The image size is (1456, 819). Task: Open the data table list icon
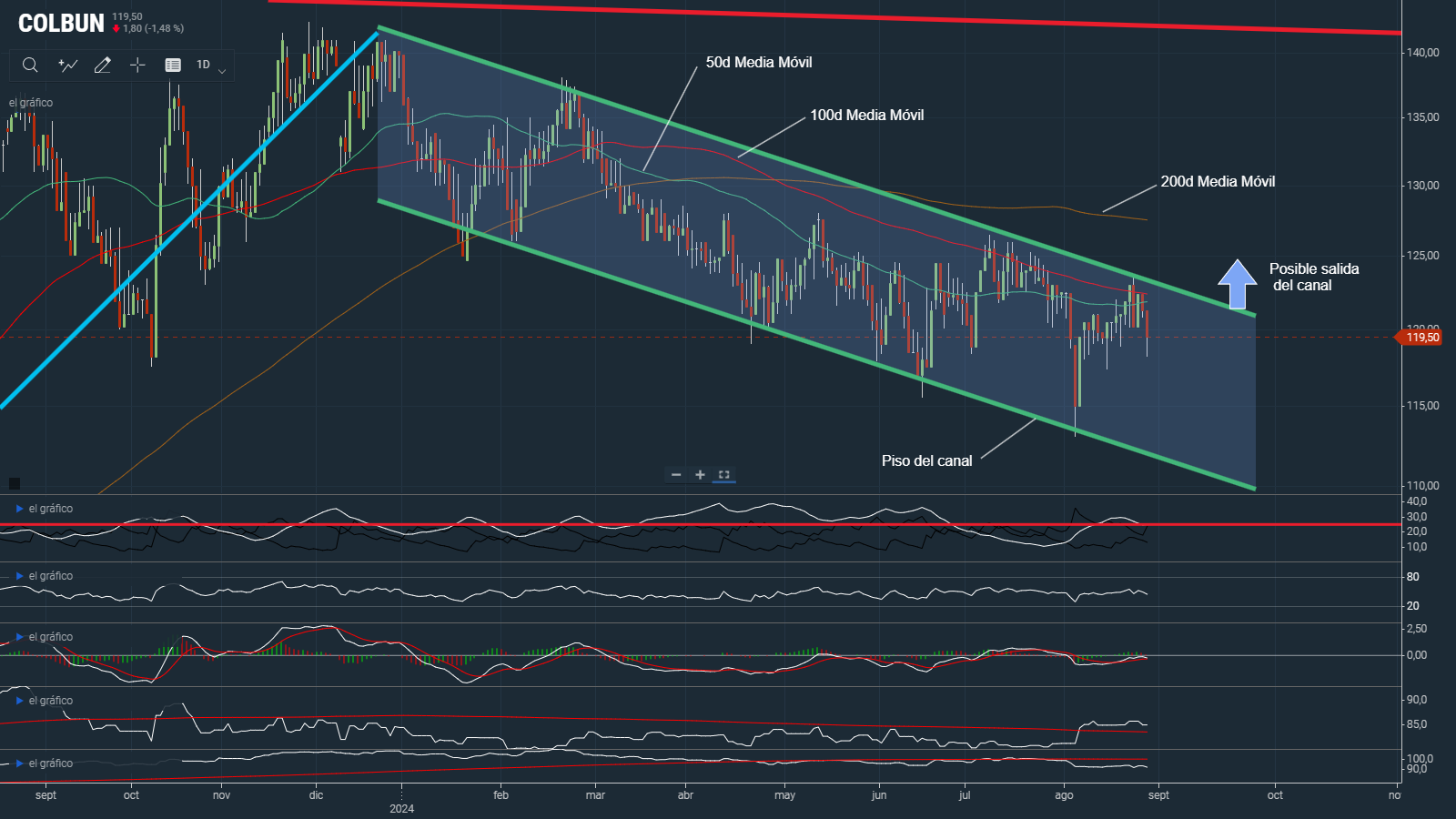click(173, 65)
